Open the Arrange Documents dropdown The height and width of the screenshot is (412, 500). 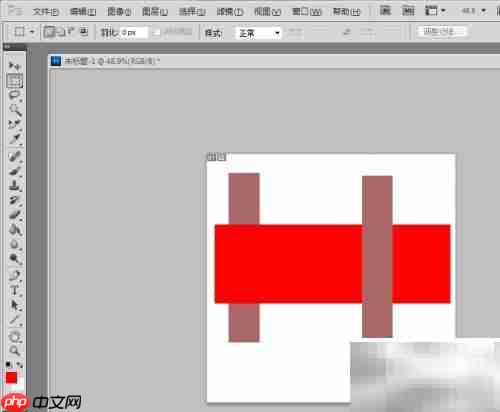[435, 11]
